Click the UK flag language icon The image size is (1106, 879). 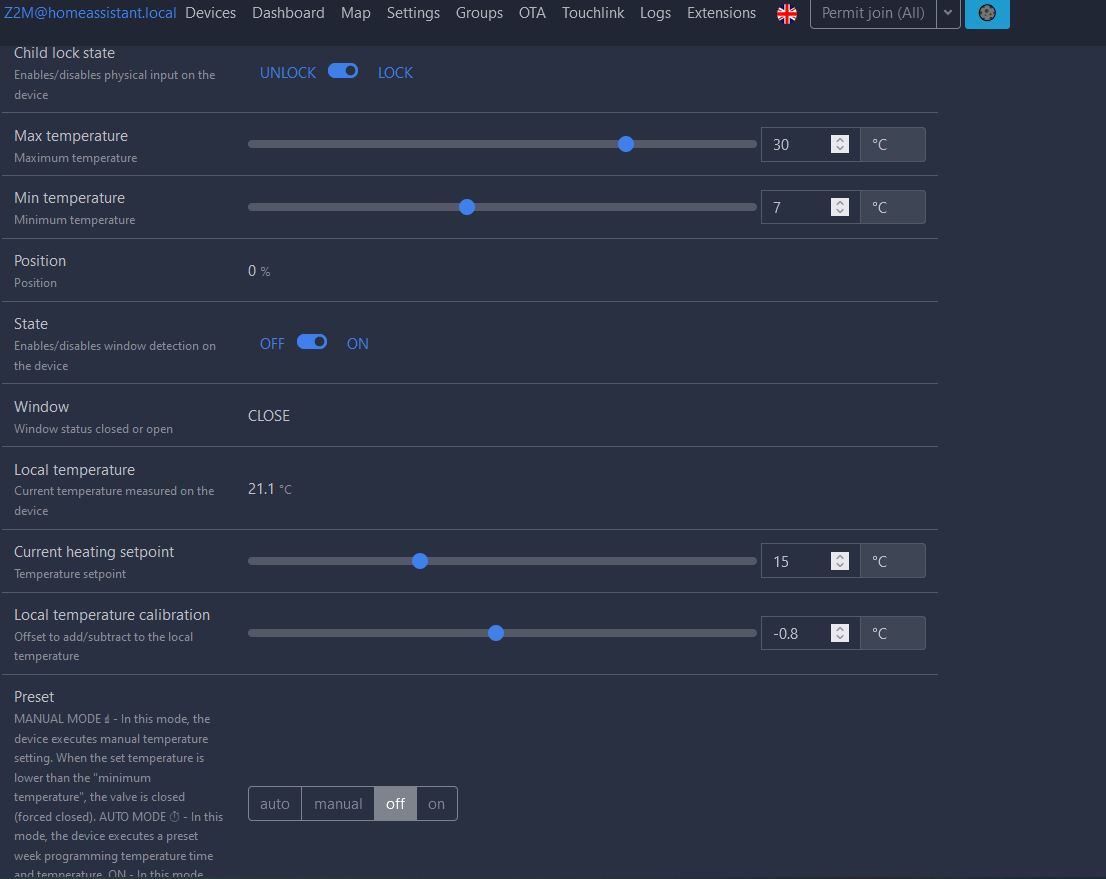coord(786,13)
